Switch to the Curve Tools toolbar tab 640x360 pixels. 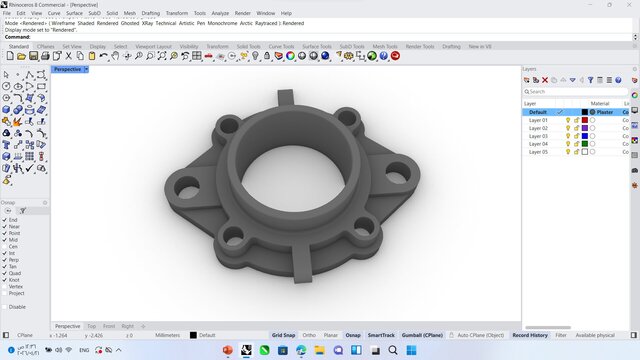tap(281, 47)
